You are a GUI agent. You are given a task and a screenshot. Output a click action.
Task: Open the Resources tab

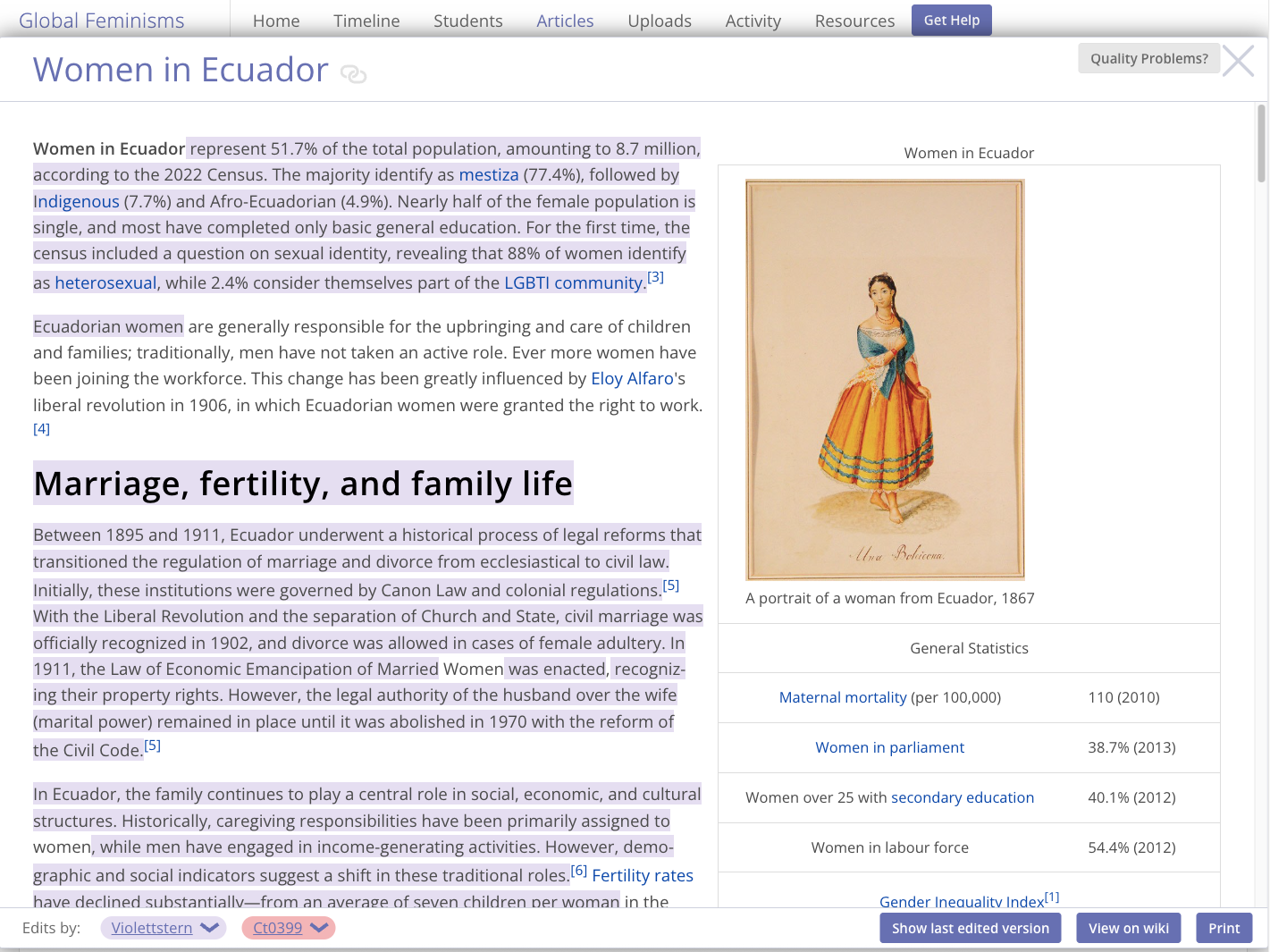click(x=854, y=21)
